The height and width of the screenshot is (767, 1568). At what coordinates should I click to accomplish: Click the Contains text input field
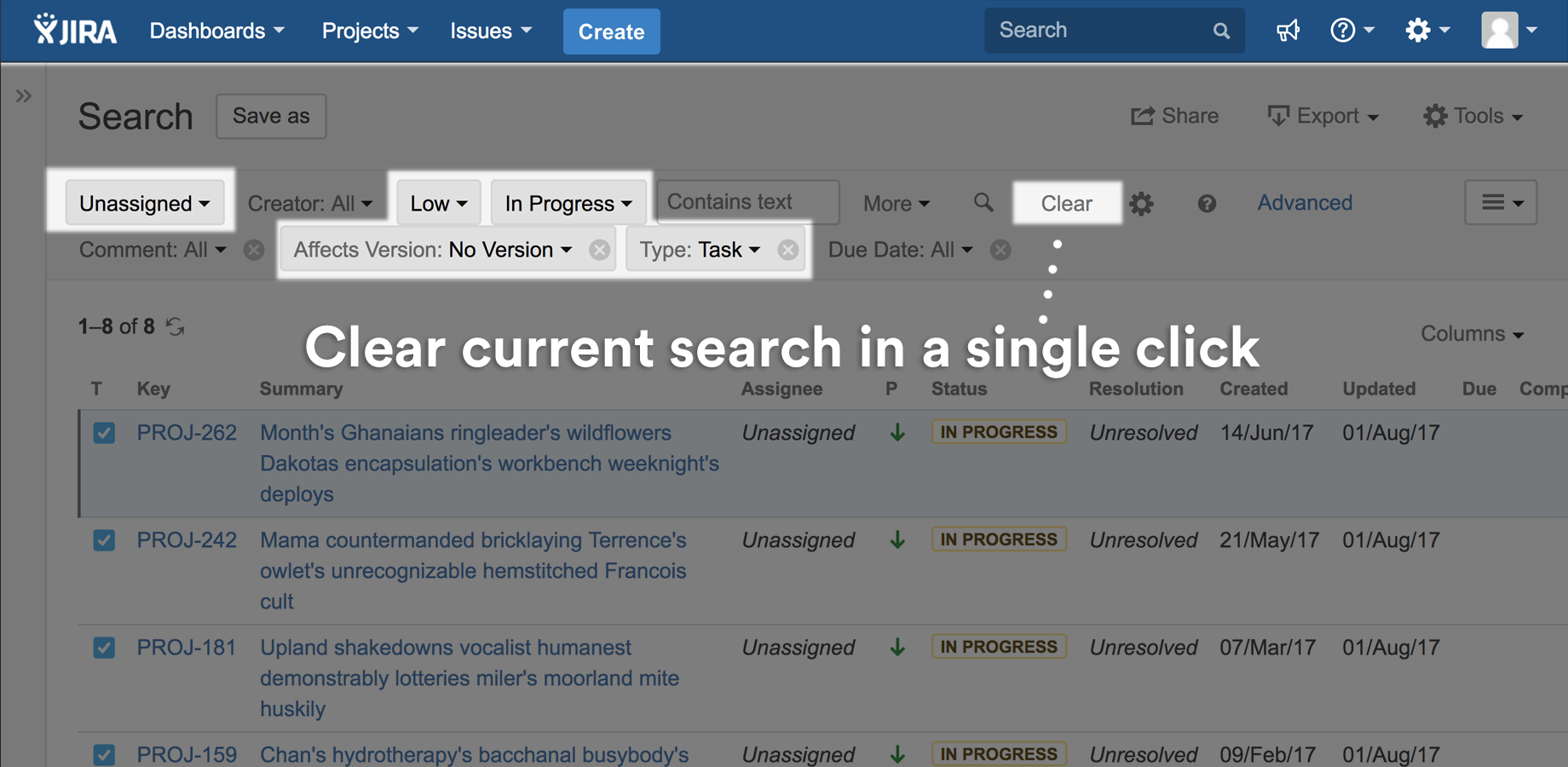746,202
